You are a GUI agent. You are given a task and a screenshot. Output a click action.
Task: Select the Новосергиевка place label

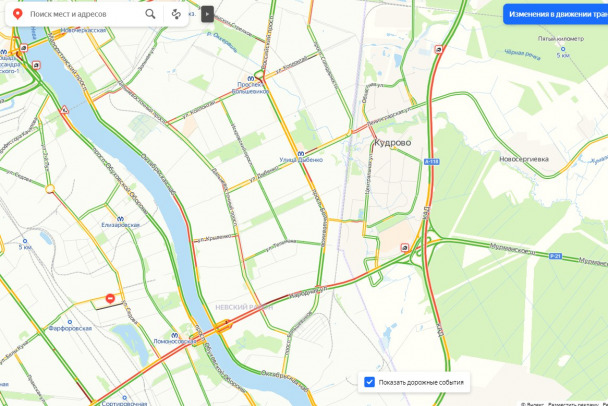pyautogui.click(x=523, y=159)
